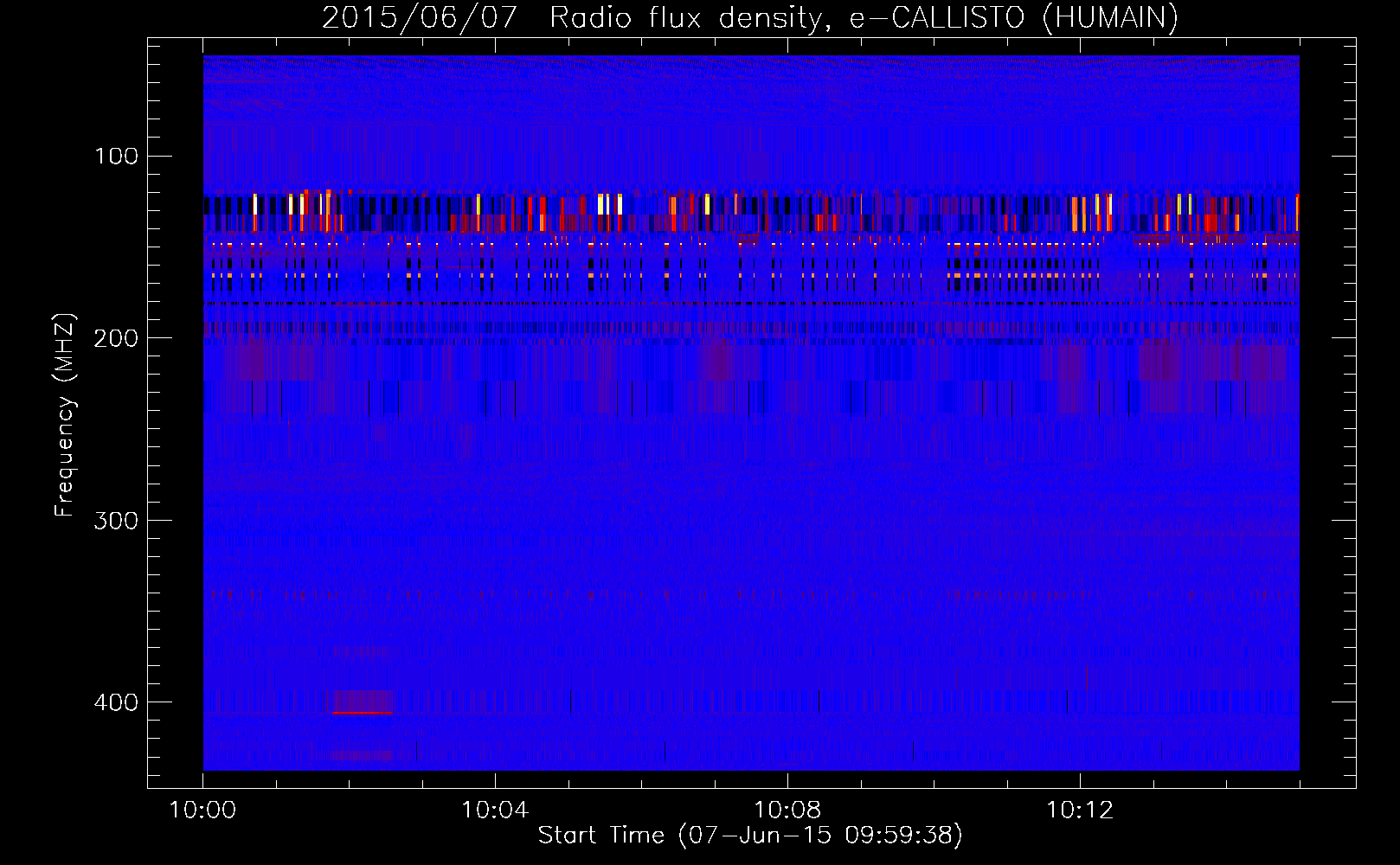Click the plot title 'Radio flux density, e-CALLISTO (HUMAIN)'

pyautogui.click(x=864, y=17)
